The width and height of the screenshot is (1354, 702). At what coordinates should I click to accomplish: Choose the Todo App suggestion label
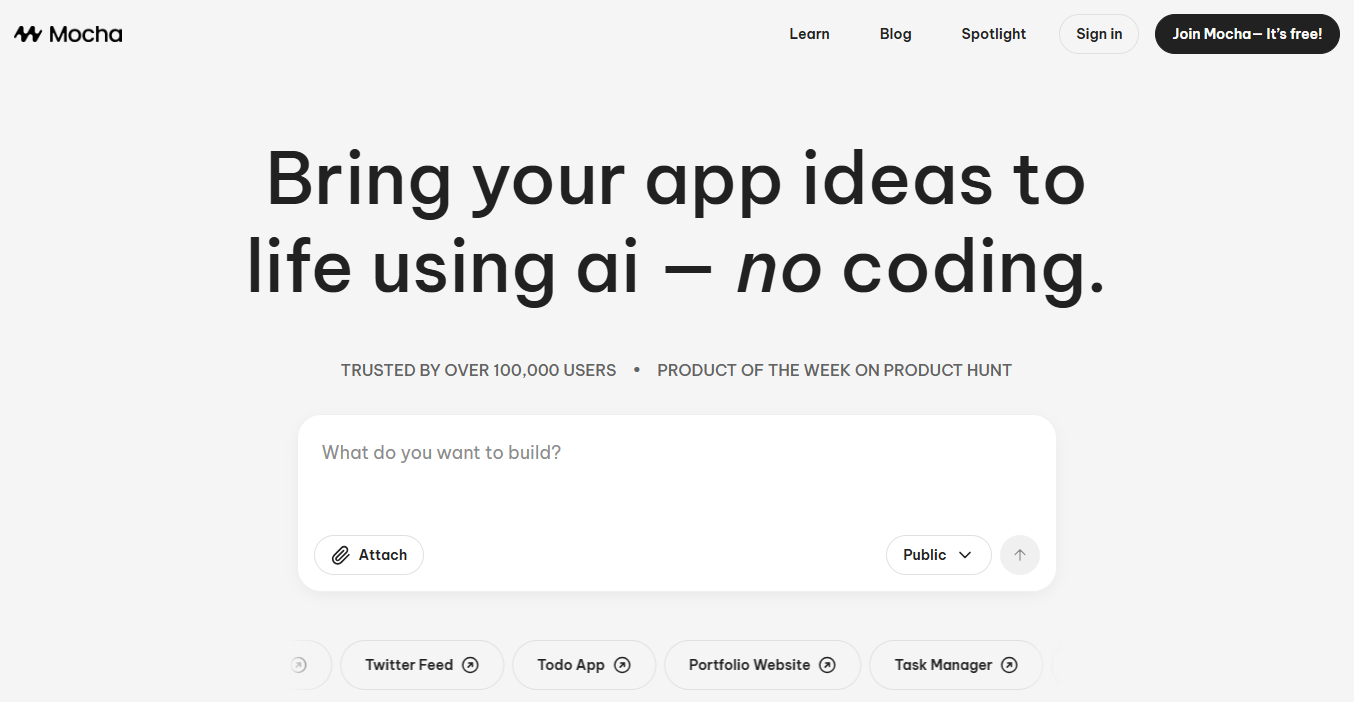pos(571,665)
